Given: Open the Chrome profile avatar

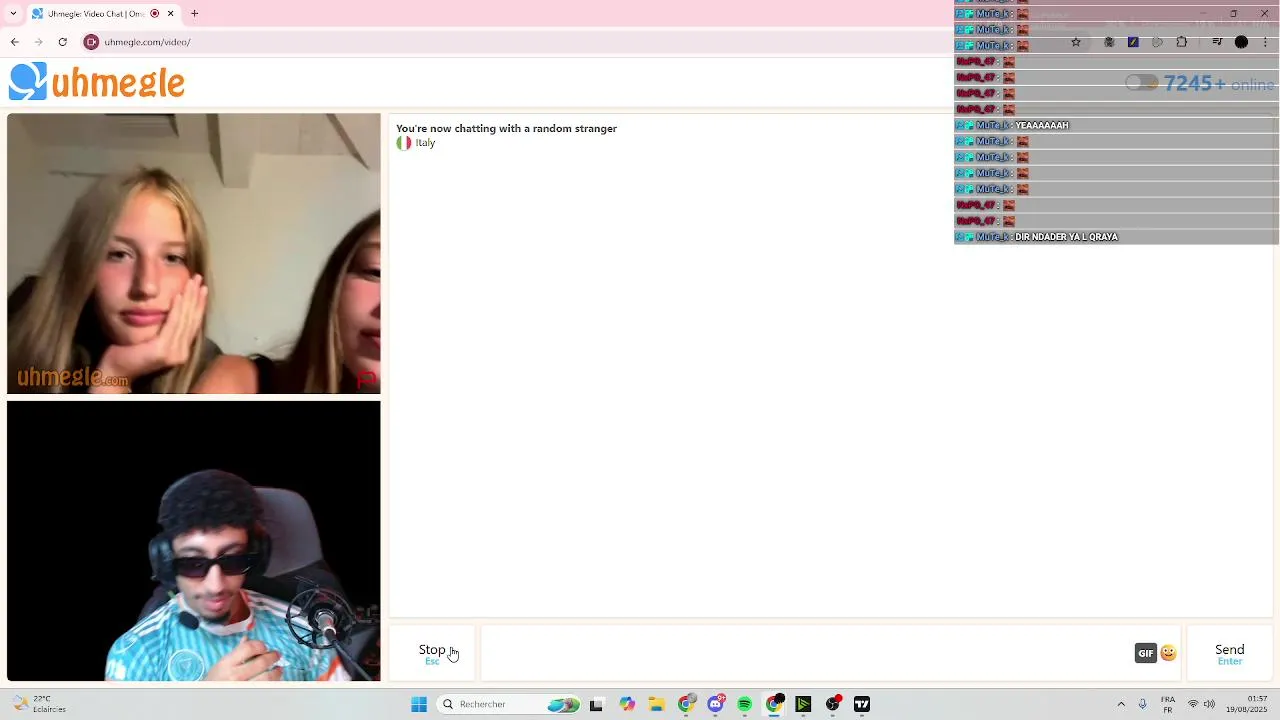Looking at the screenshot, I should (x=1241, y=42).
